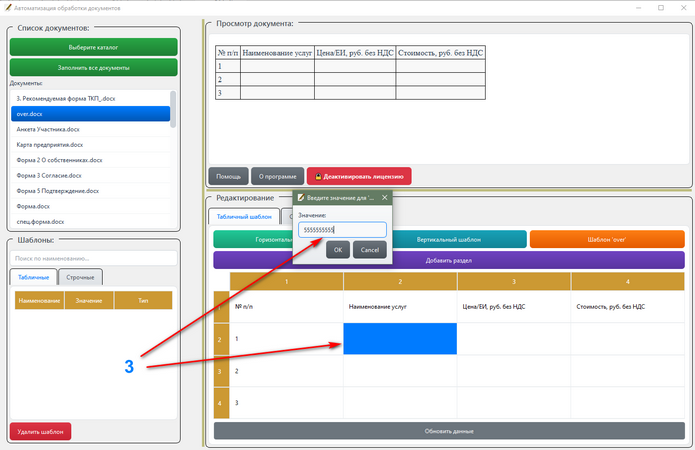Click the red 'Удалить шаблон' button
The width and height of the screenshot is (695, 450).
click(x=40, y=431)
